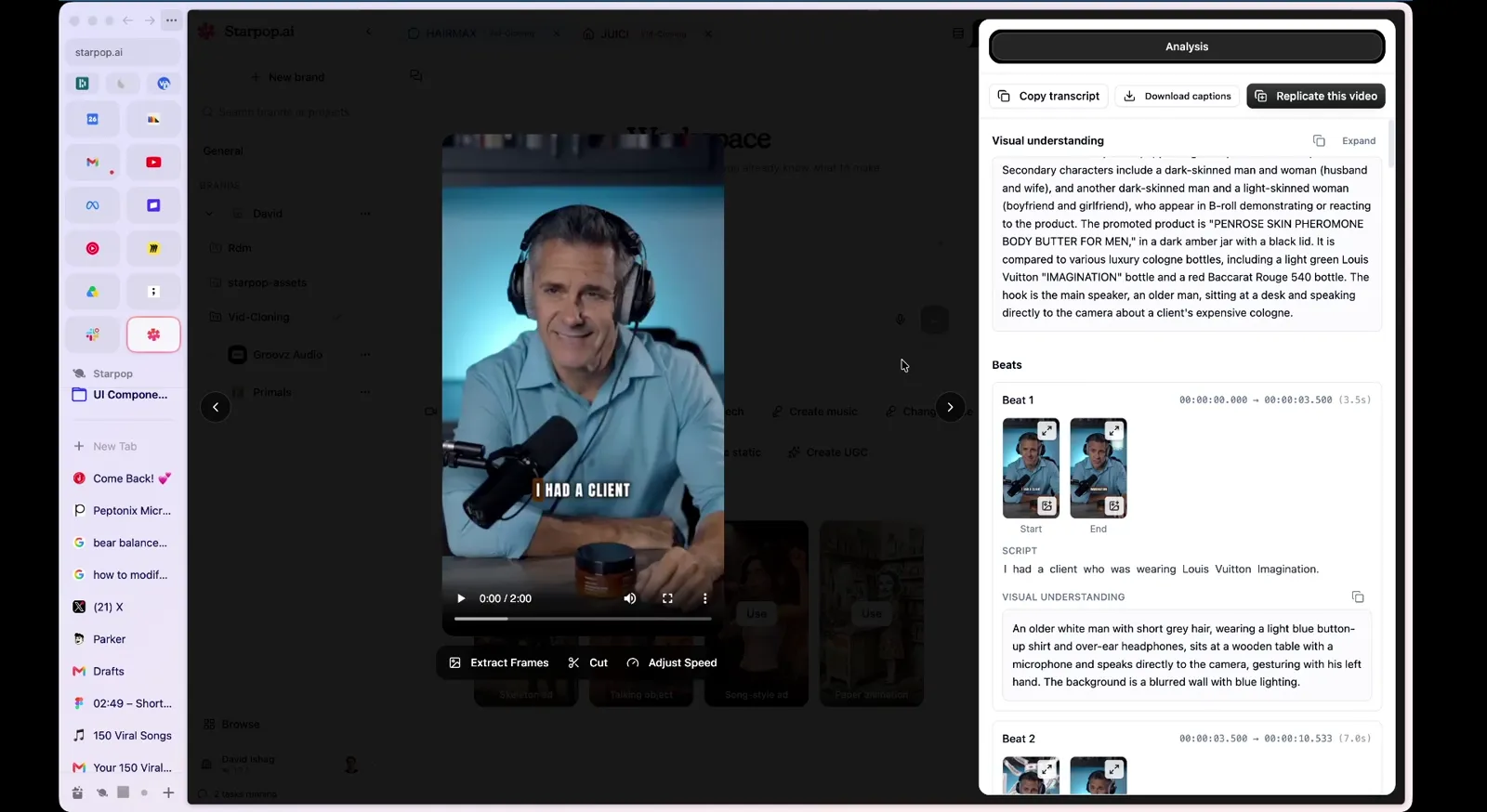Enlarge the Beat 2 start frame
1487x812 pixels.
pyautogui.click(x=1046, y=769)
